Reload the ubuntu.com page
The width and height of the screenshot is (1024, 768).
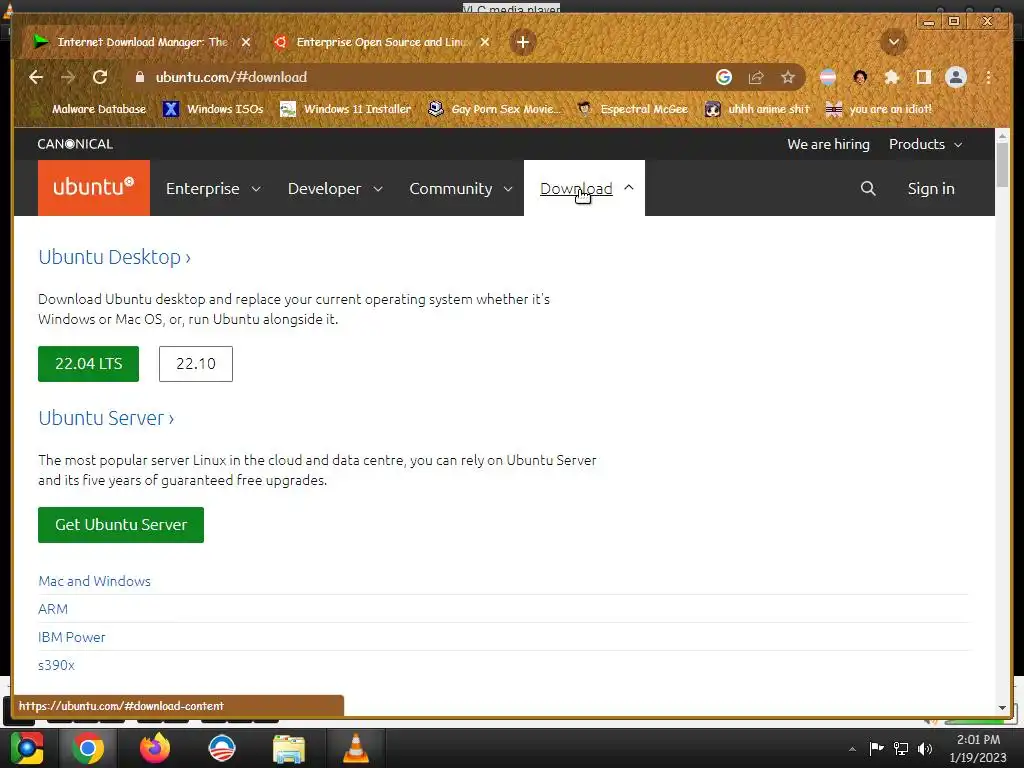tap(100, 77)
